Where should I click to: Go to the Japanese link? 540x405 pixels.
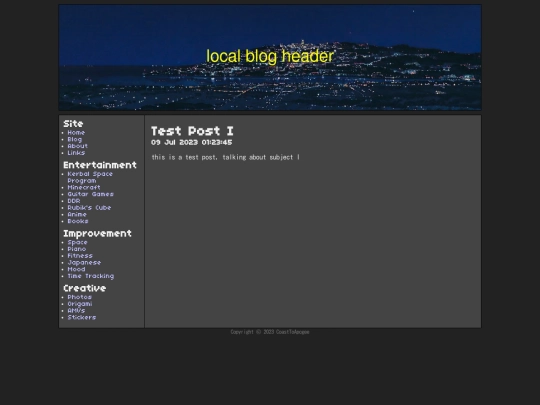pyautogui.click(x=84, y=263)
